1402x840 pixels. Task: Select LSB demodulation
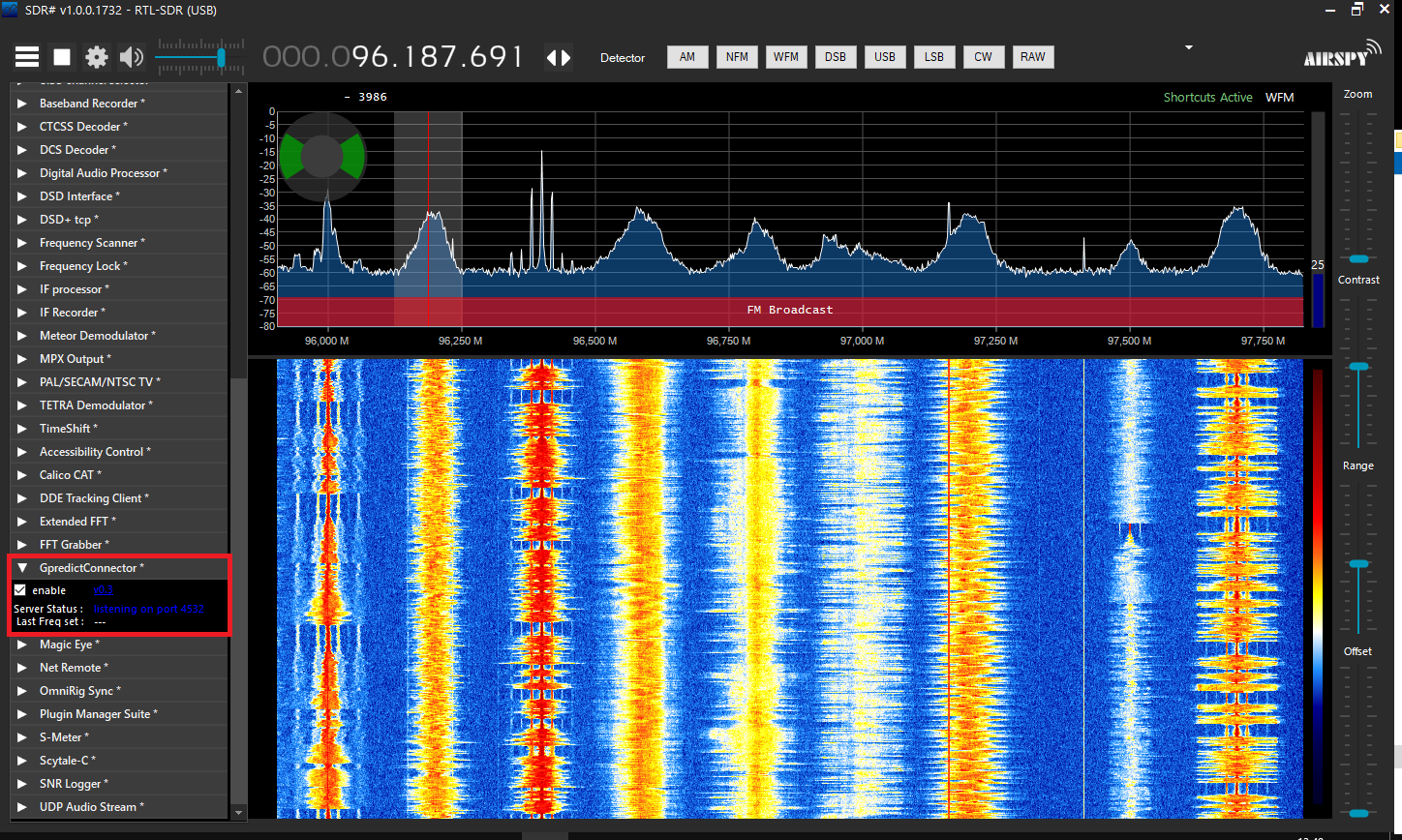[934, 57]
